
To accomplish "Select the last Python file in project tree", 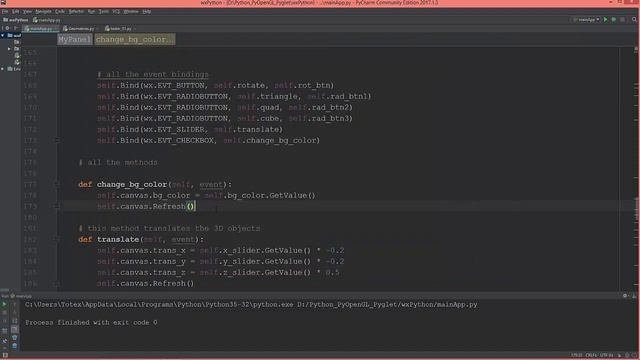I will pyautogui.click(x=17, y=62).
